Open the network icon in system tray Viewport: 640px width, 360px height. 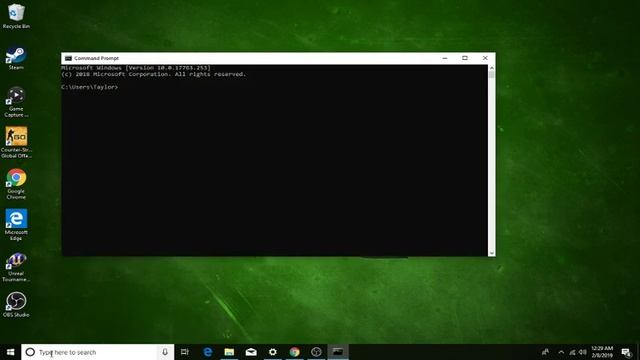(x=572, y=352)
